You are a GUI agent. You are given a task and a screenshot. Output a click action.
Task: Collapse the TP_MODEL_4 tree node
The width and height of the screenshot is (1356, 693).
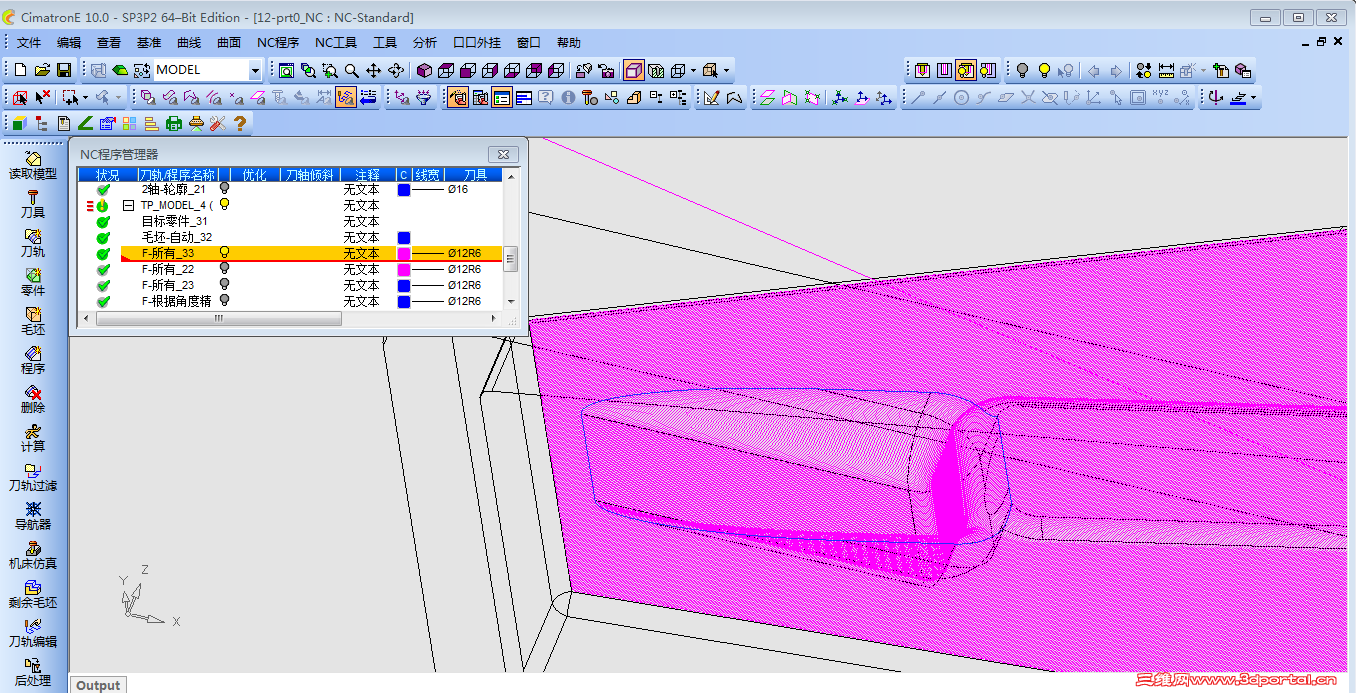pyautogui.click(x=128, y=205)
